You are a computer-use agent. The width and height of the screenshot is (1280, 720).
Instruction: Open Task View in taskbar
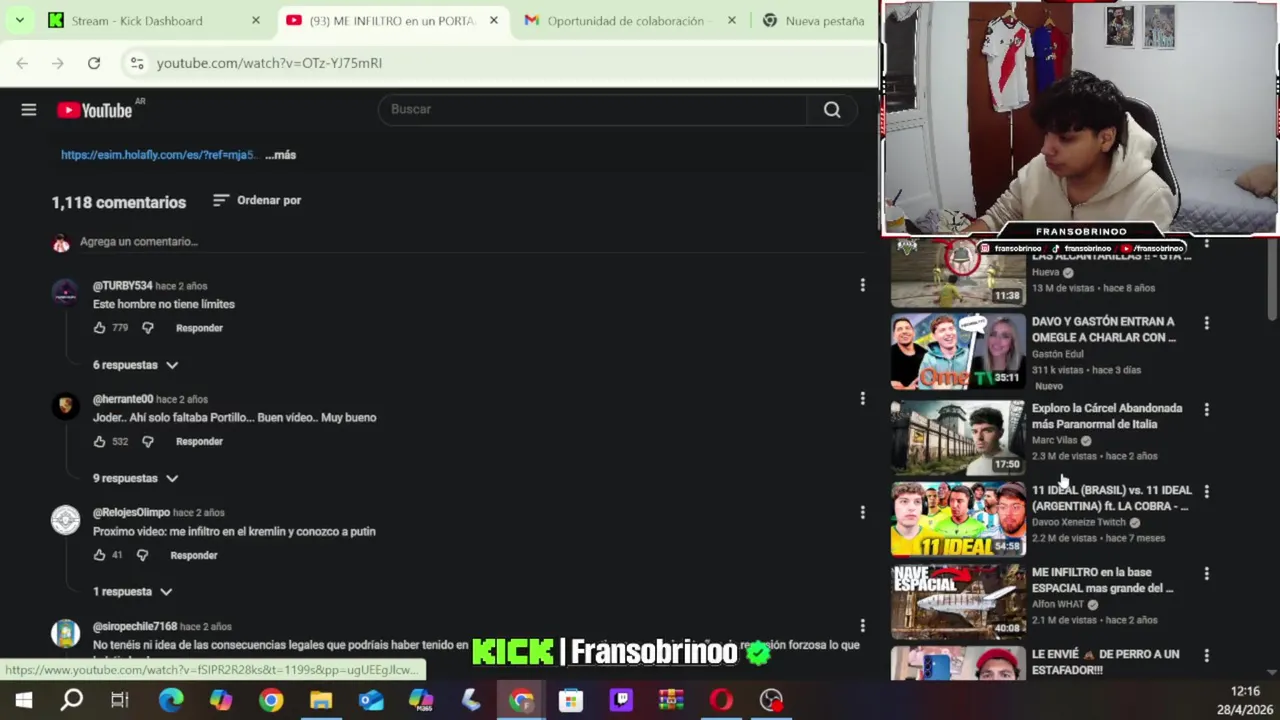pyautogui.click(x=120, y=700)
